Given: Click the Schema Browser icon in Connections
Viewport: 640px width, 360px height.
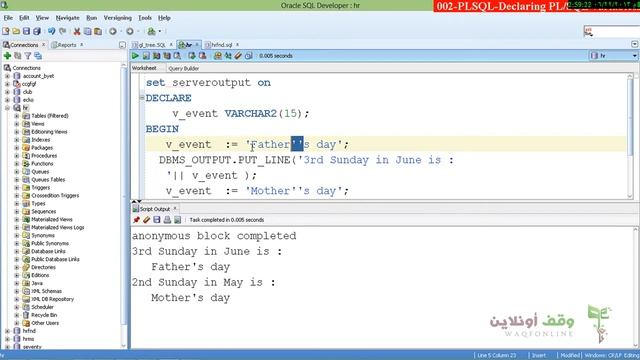Looking at the screenshot, I should coord(38,56).
